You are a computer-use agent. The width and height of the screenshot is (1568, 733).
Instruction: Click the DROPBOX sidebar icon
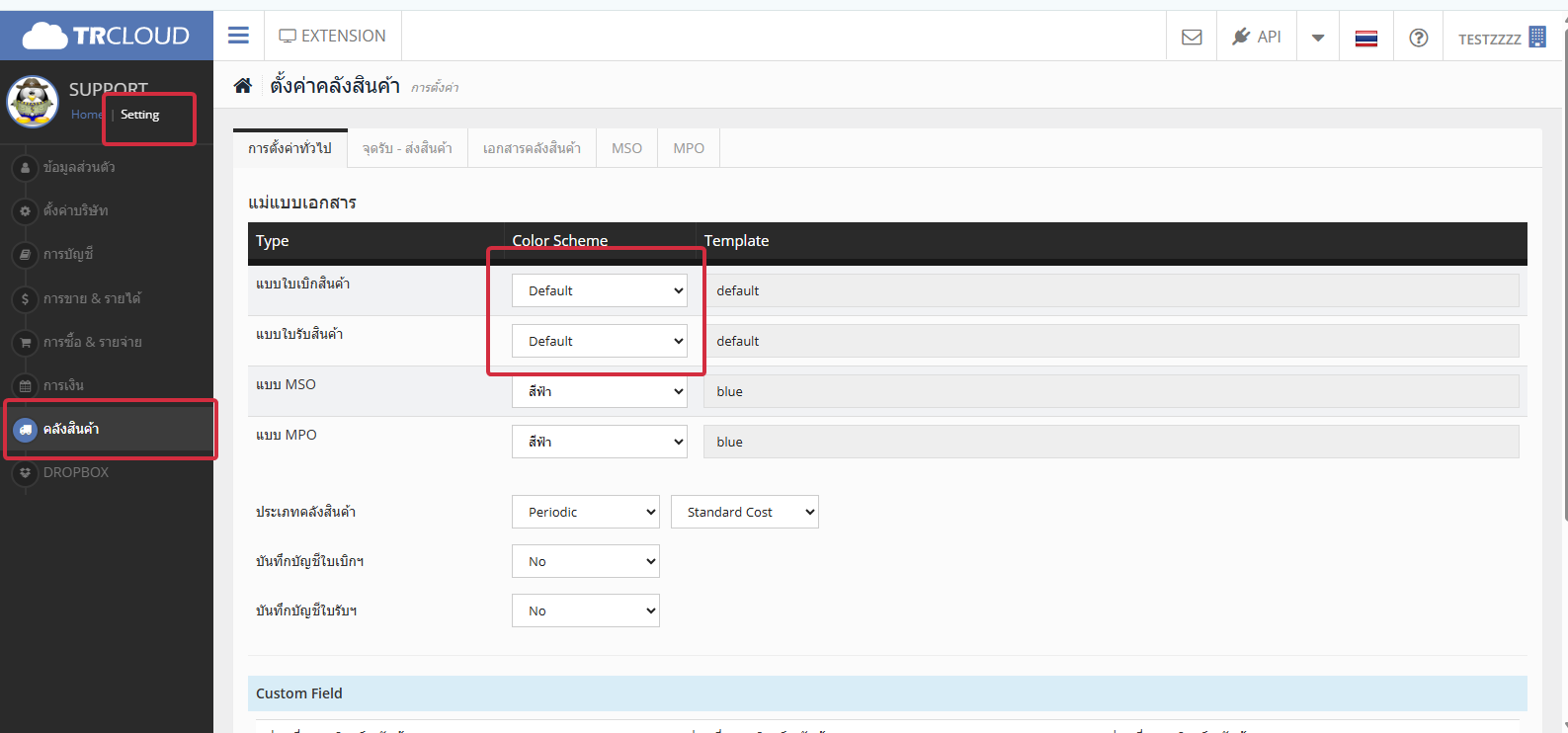click(26, 472)
